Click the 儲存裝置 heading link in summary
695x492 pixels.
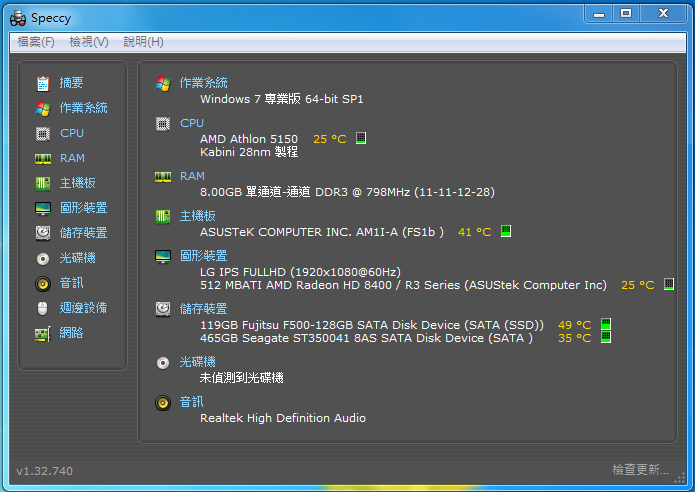point(203,309)
